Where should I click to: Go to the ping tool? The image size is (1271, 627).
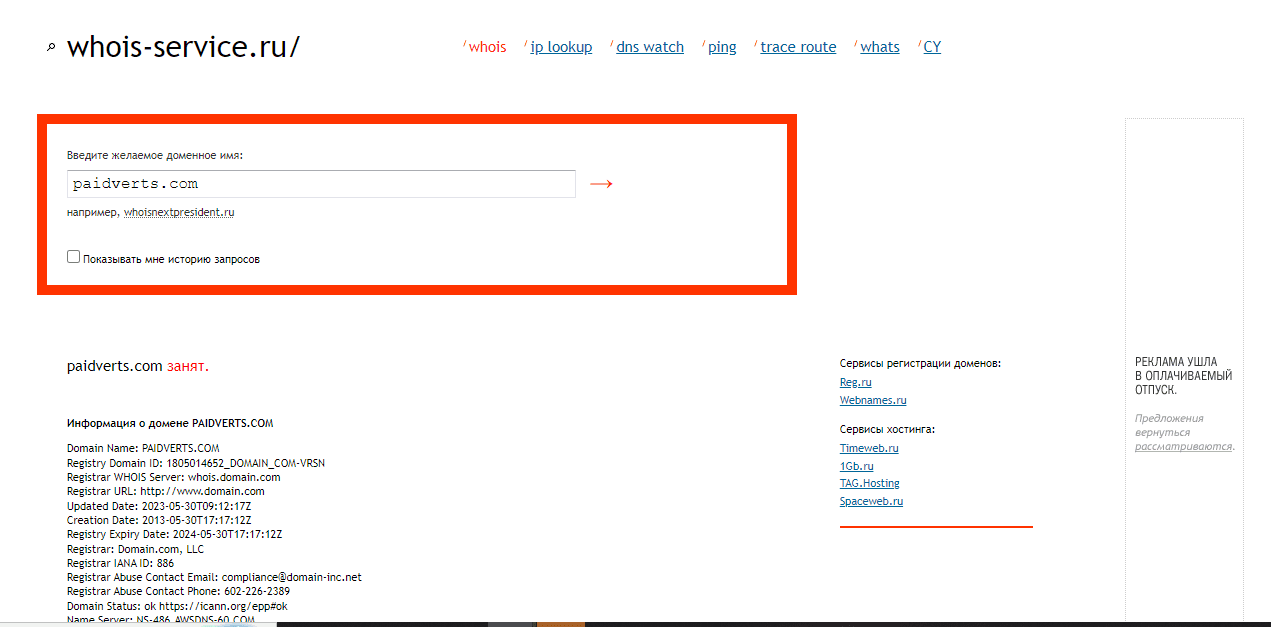[721, 47]
